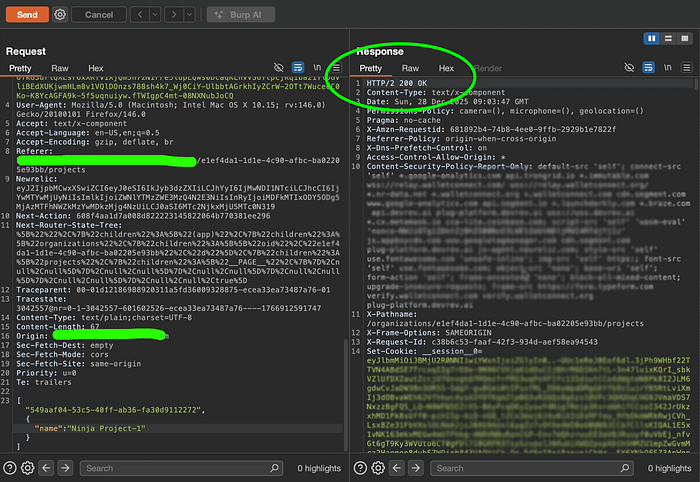Click the Priority: u=0 header line
The height and width of the screenshot is (482, 700).
(46, 373)
